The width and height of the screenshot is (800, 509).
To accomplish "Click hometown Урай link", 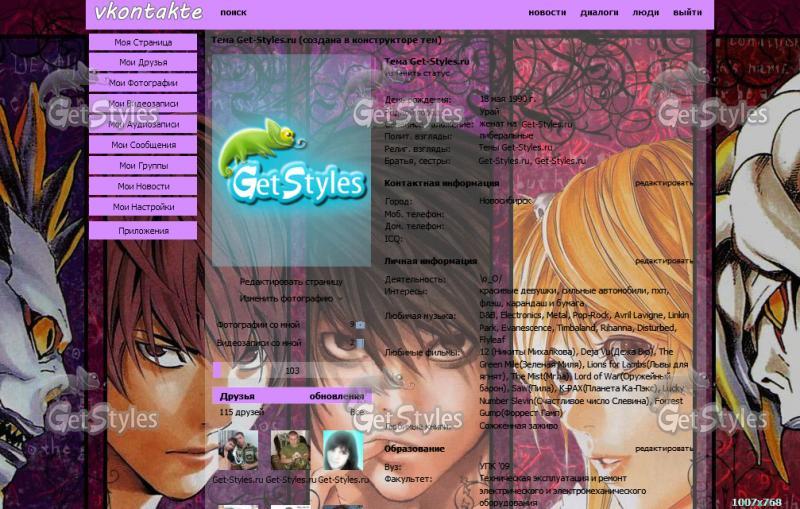I will (489, 111).
